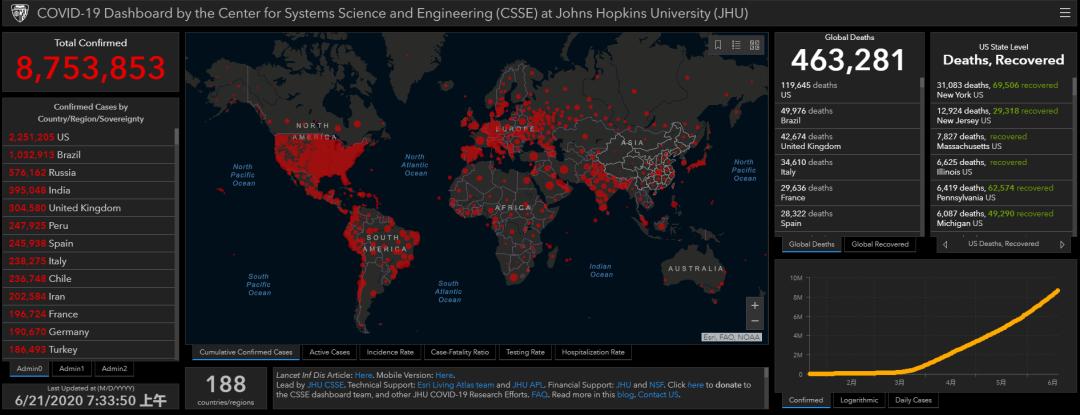The image size is (1080, 415).
Task: Click the 119,645 deaths US row
Action: point(848,90)
